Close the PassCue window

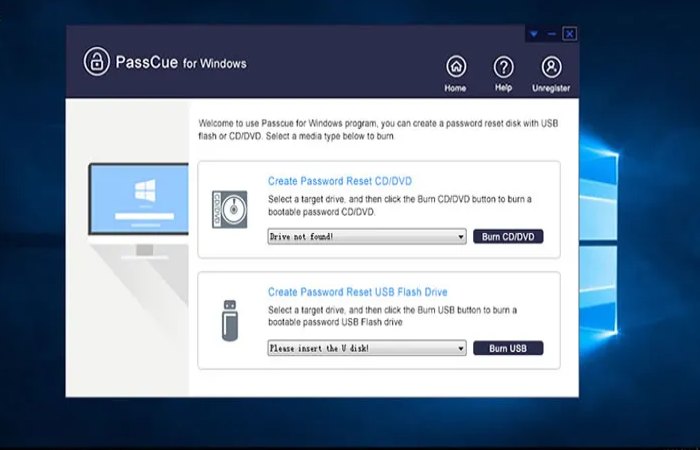point(570,34)
